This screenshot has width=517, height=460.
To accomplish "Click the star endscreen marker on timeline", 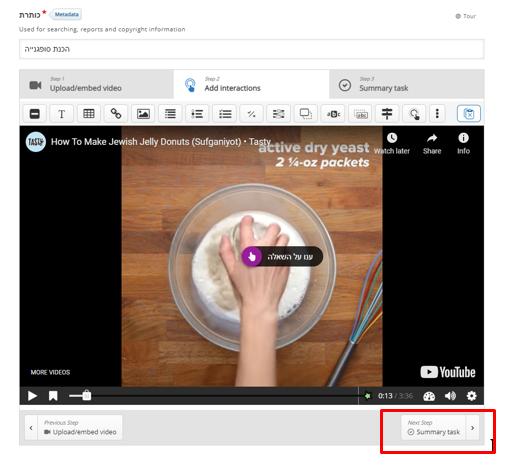I will 368,396.
